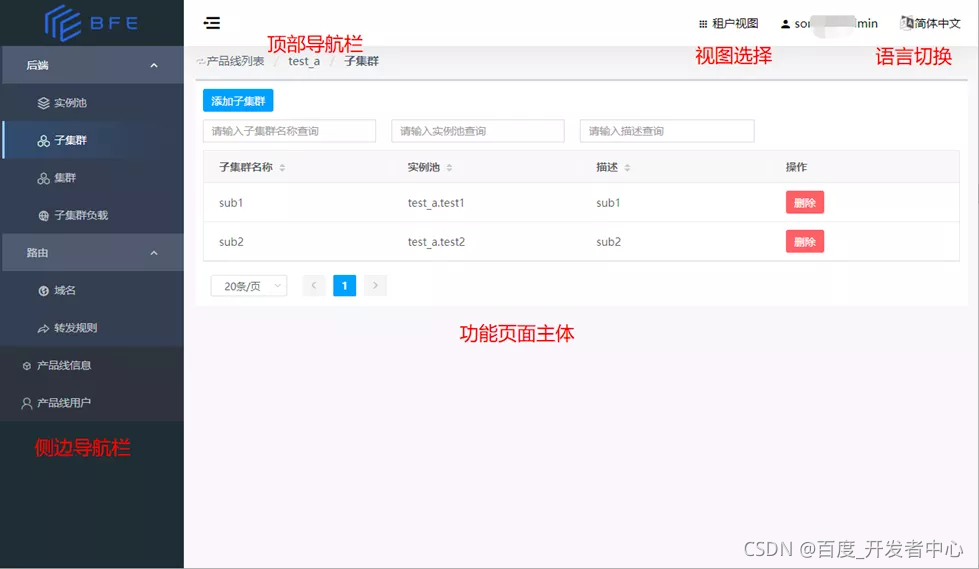Sort by 子集群名称 column sort arrows
Viewport: 979px width, 569px height.
click(x=282, y=167)
